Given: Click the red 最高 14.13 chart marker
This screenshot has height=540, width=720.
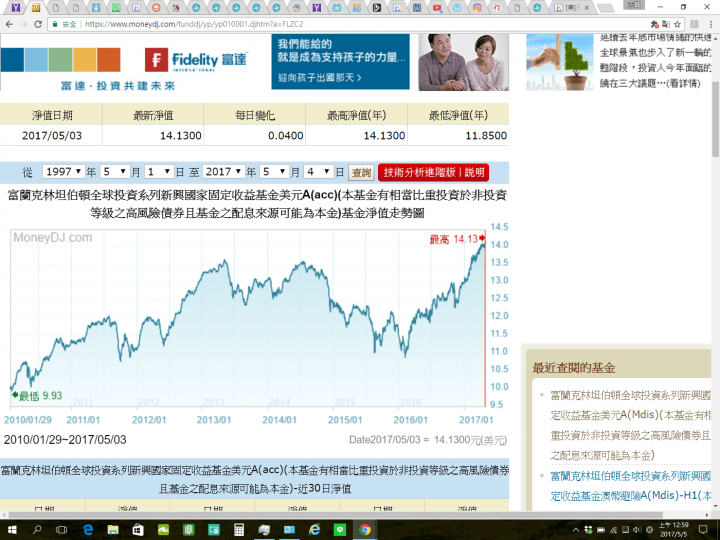Looking at the screenshot, I should click(457, 239).
